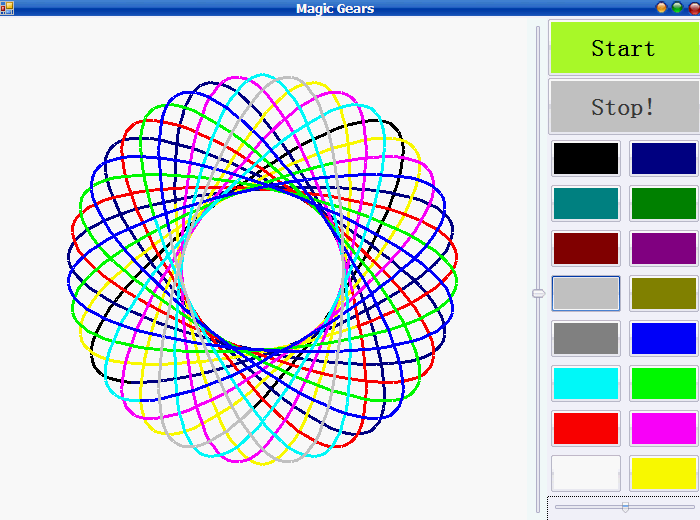700x520 pixels.
Task: Click the horizontal slider thumb at bottom
Action: coord(625,507)
